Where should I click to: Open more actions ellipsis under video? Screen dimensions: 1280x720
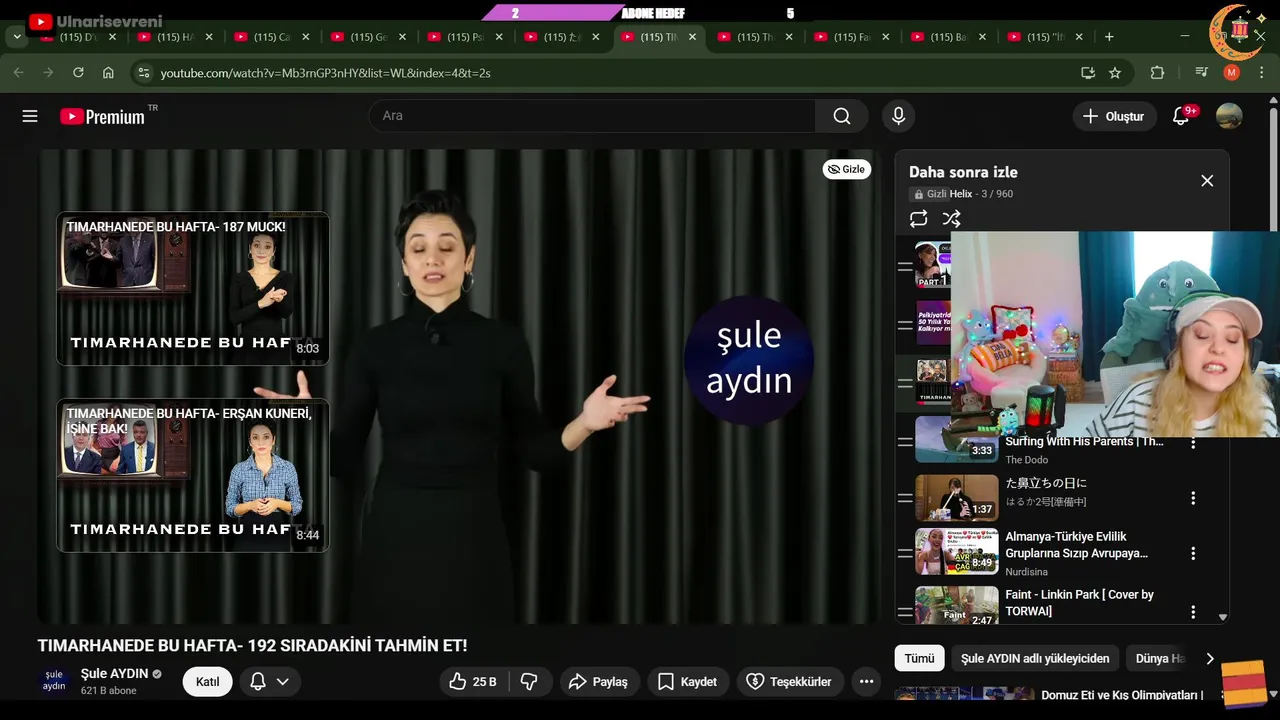866,681
